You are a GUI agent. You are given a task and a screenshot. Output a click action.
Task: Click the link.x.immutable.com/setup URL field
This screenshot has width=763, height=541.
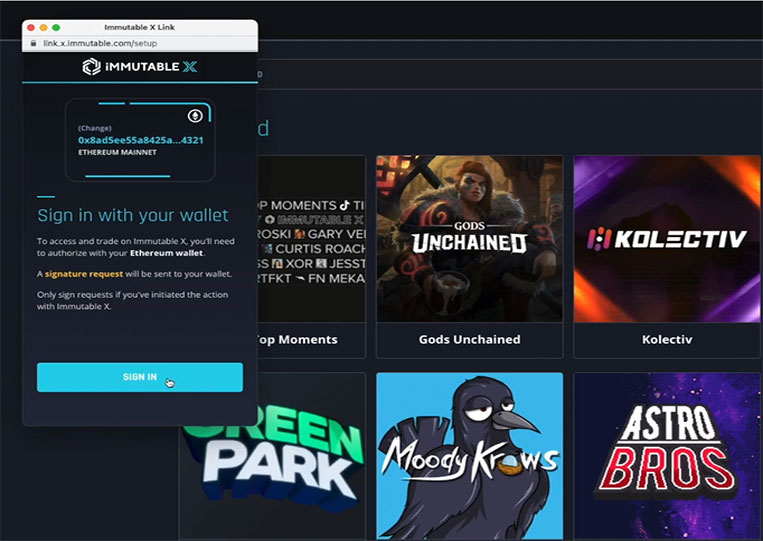coord(100,43)
